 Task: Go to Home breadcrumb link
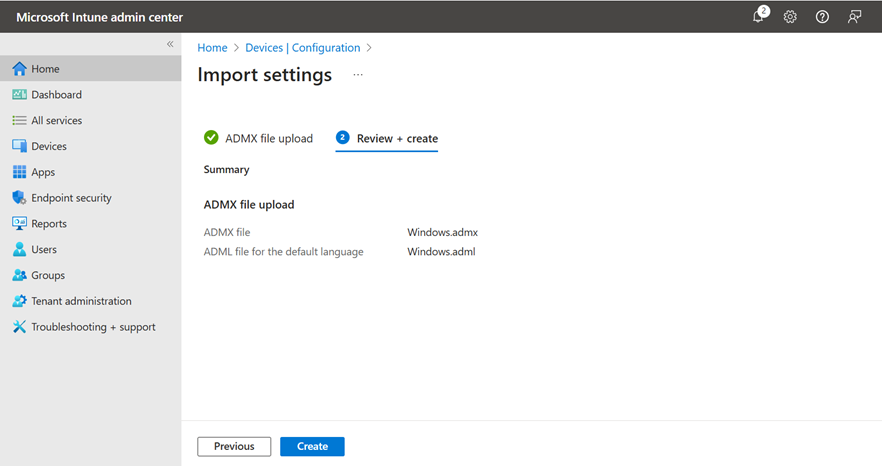pyautogui.click(x=212, y=48)
